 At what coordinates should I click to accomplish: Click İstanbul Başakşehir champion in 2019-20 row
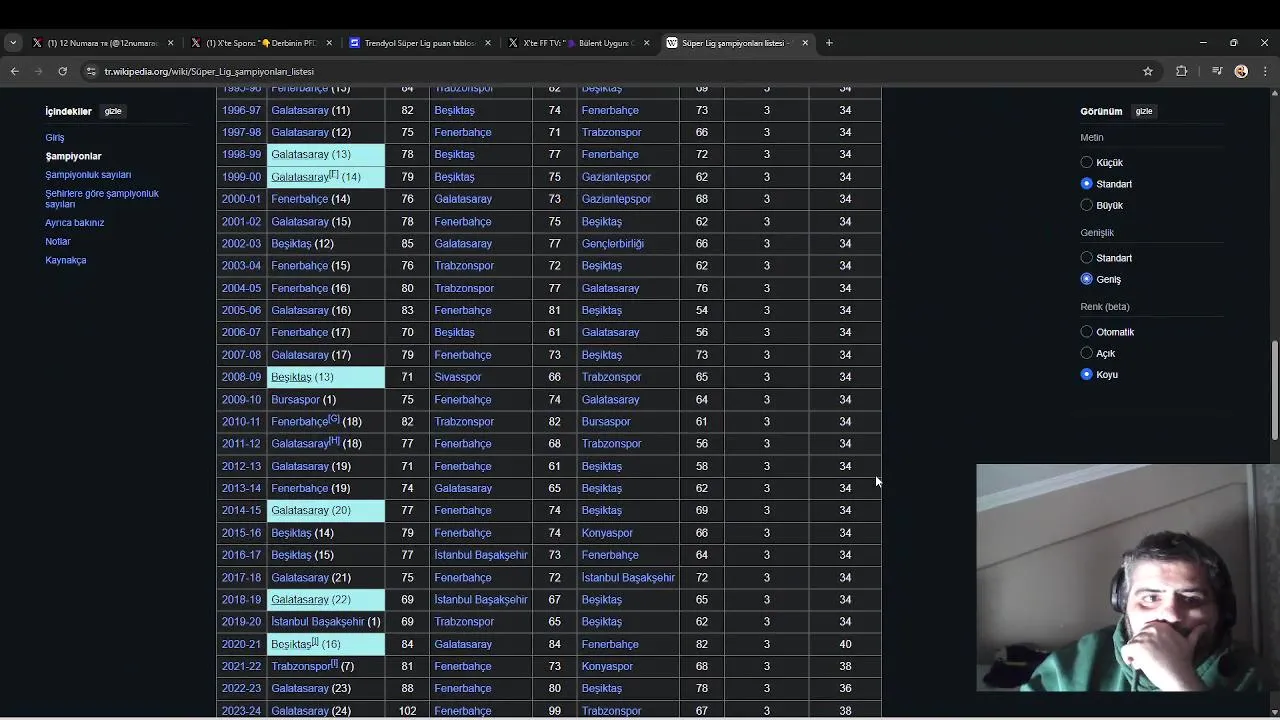click(x=318, y=622)
